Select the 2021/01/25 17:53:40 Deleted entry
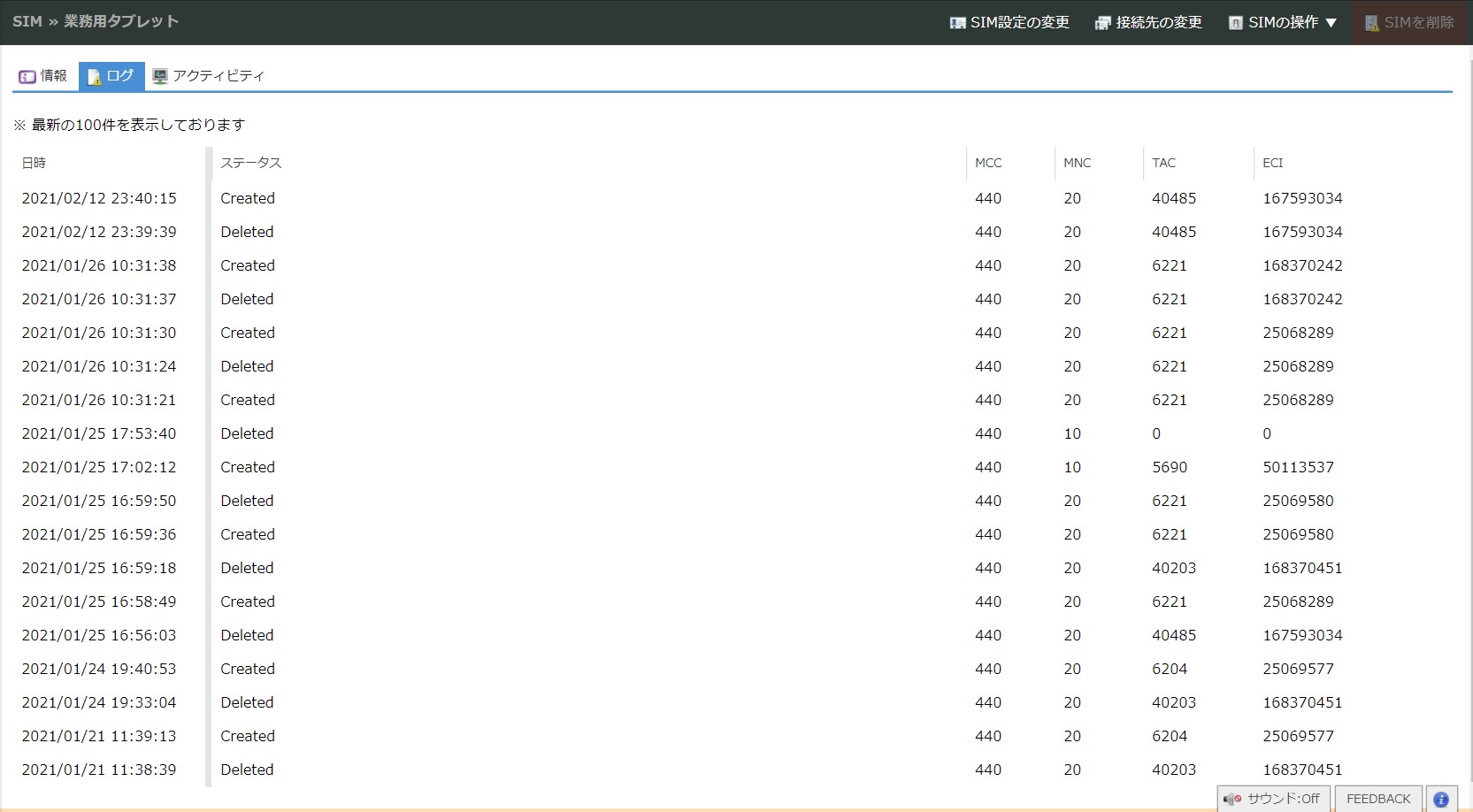This screenshot has height=812, width=1473. 247,433
